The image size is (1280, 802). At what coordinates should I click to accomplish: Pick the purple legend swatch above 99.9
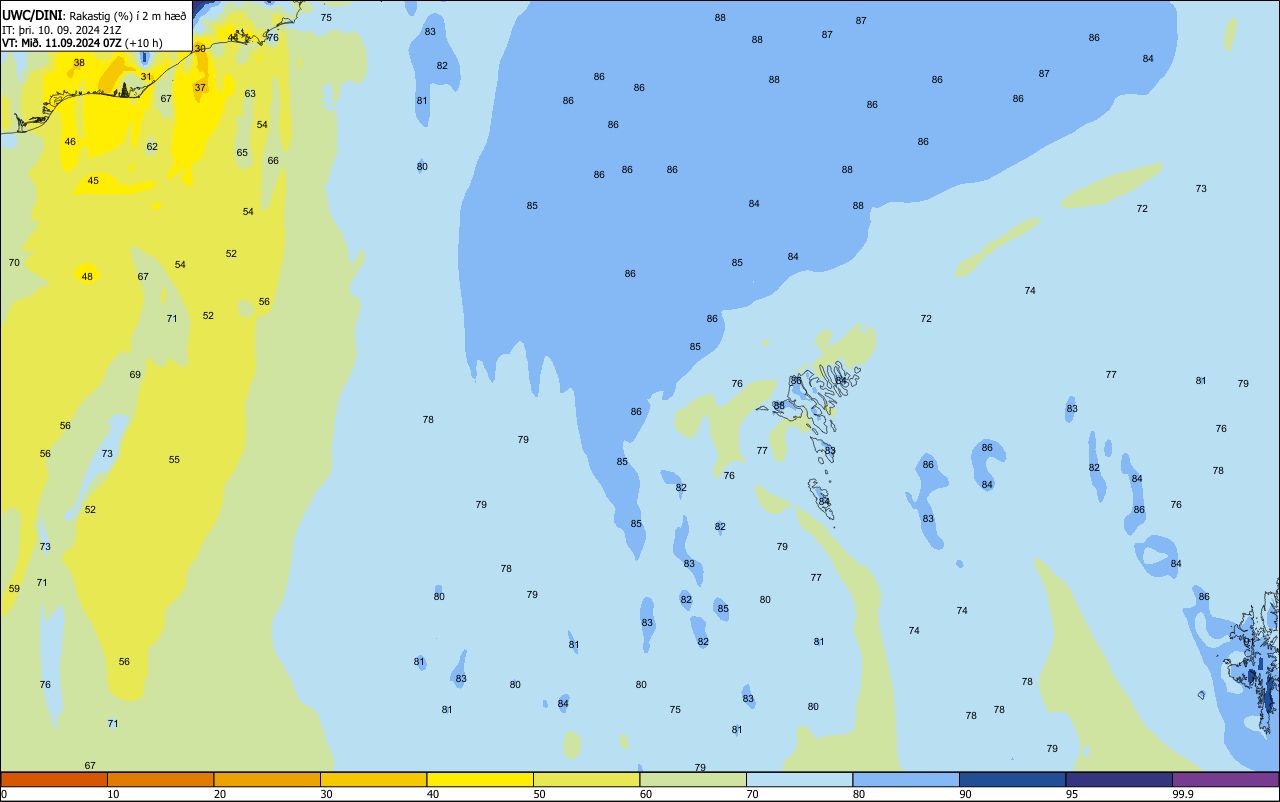[x=1225, y=779]
